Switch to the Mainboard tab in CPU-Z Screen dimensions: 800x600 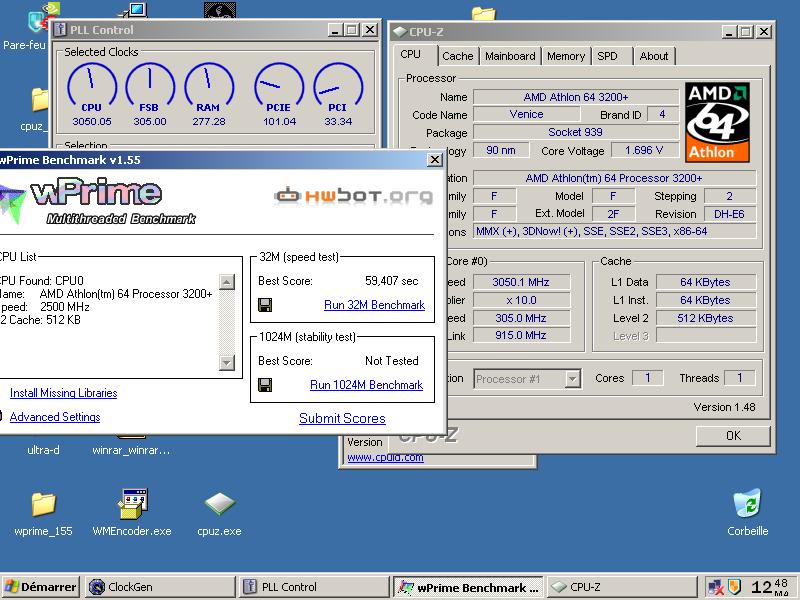[510, 56]
